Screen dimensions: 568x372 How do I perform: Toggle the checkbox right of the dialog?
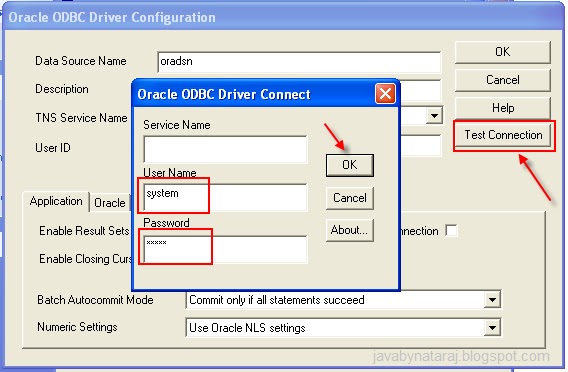click(451, 230)
